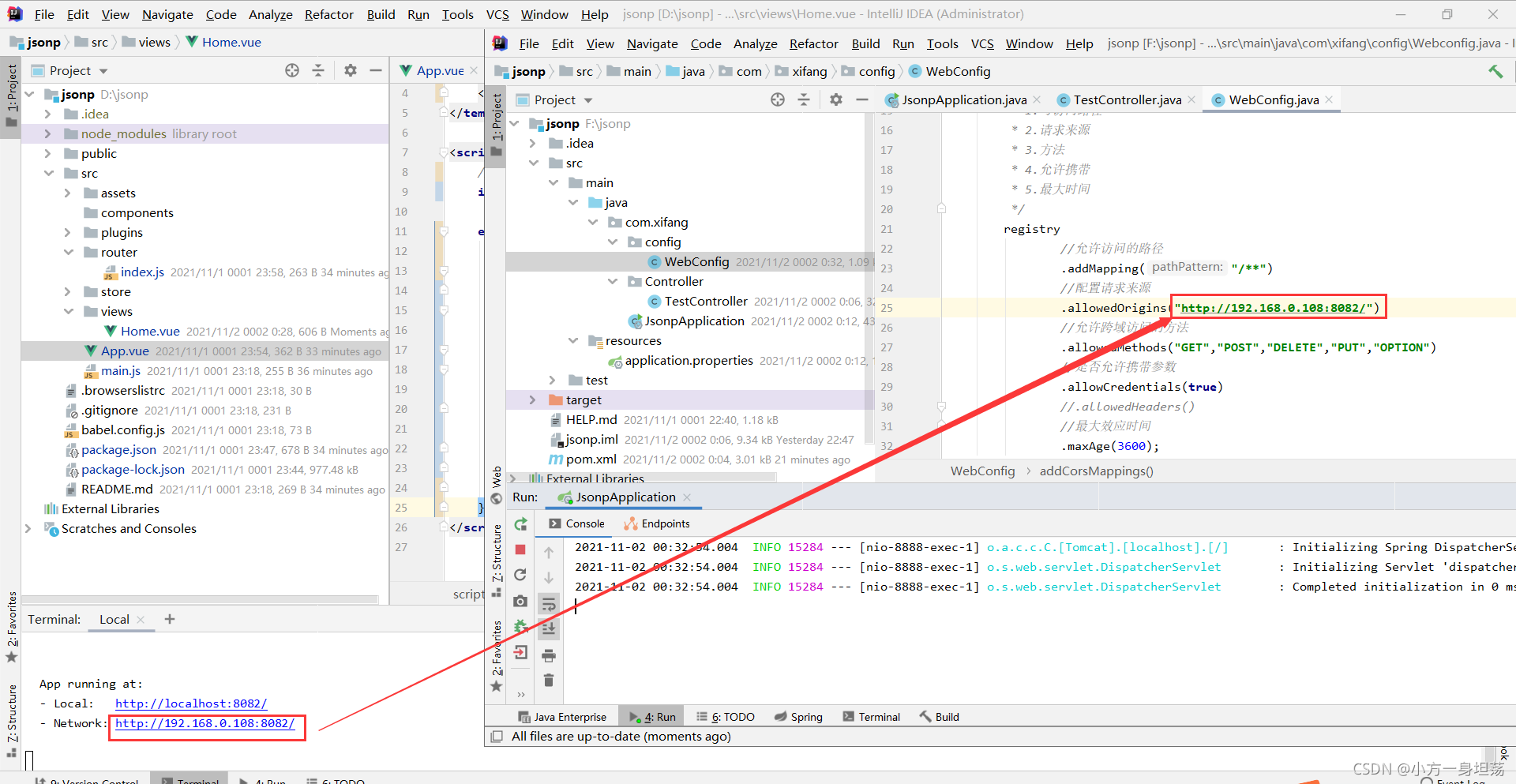Open the Endpoints tab in Run panel
This screenshot has height=784, width=1516.
[657, 523]
